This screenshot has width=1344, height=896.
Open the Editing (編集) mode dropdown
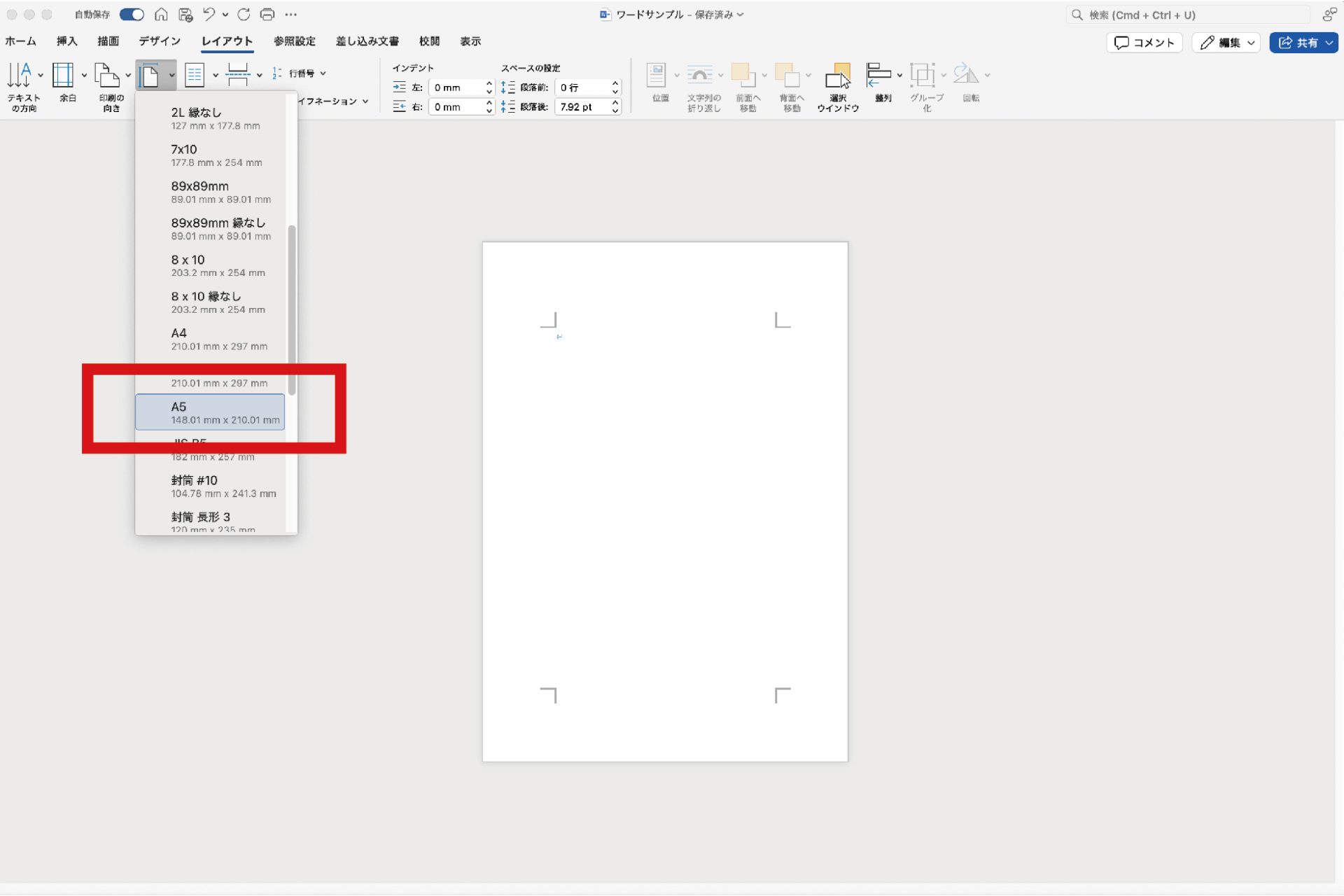coord(1226,43)
